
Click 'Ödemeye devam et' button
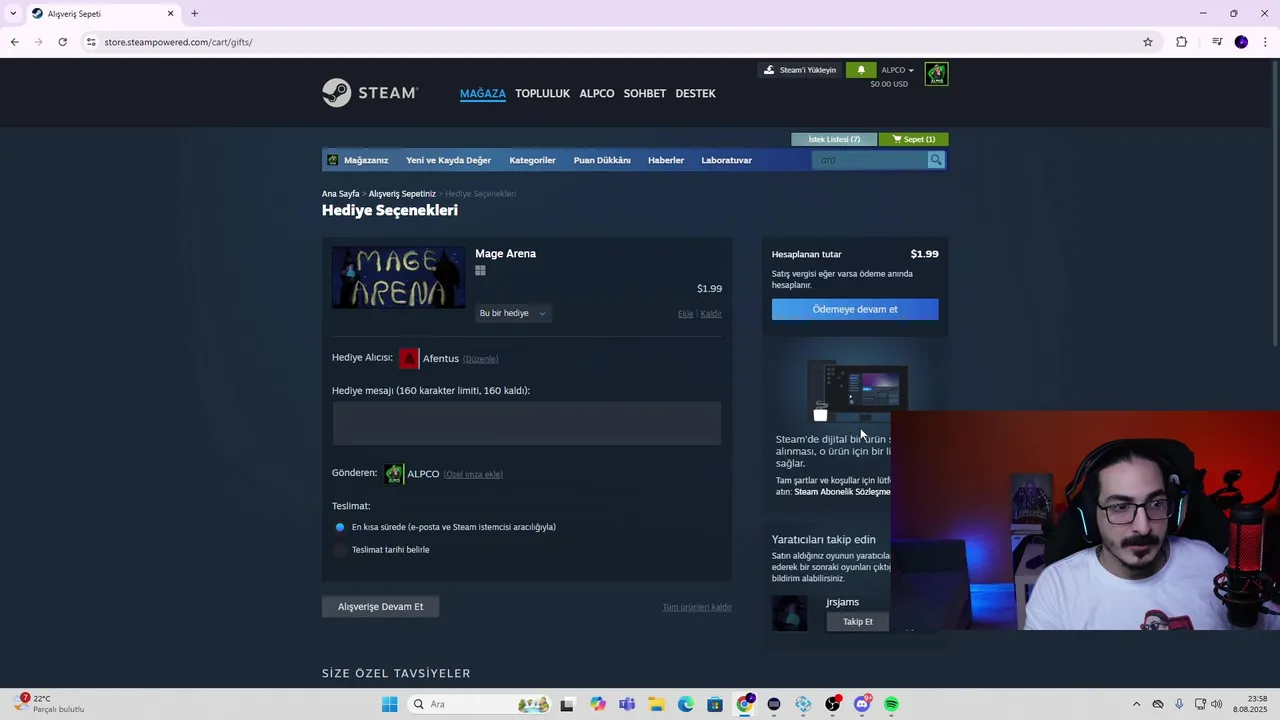pos(855,309)
